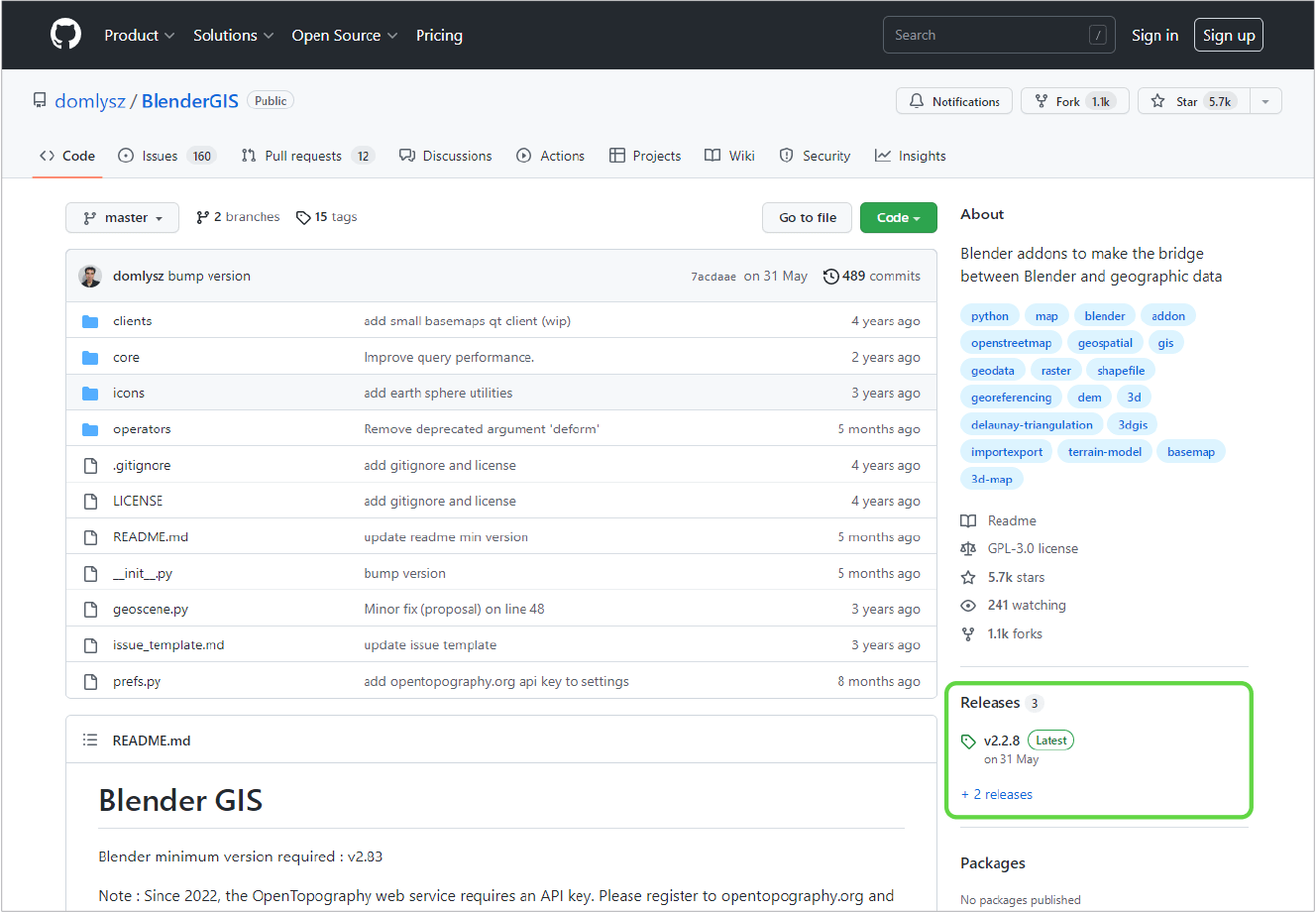
Task: Open the domlysz owner link
Action: [x=90, y=101]
